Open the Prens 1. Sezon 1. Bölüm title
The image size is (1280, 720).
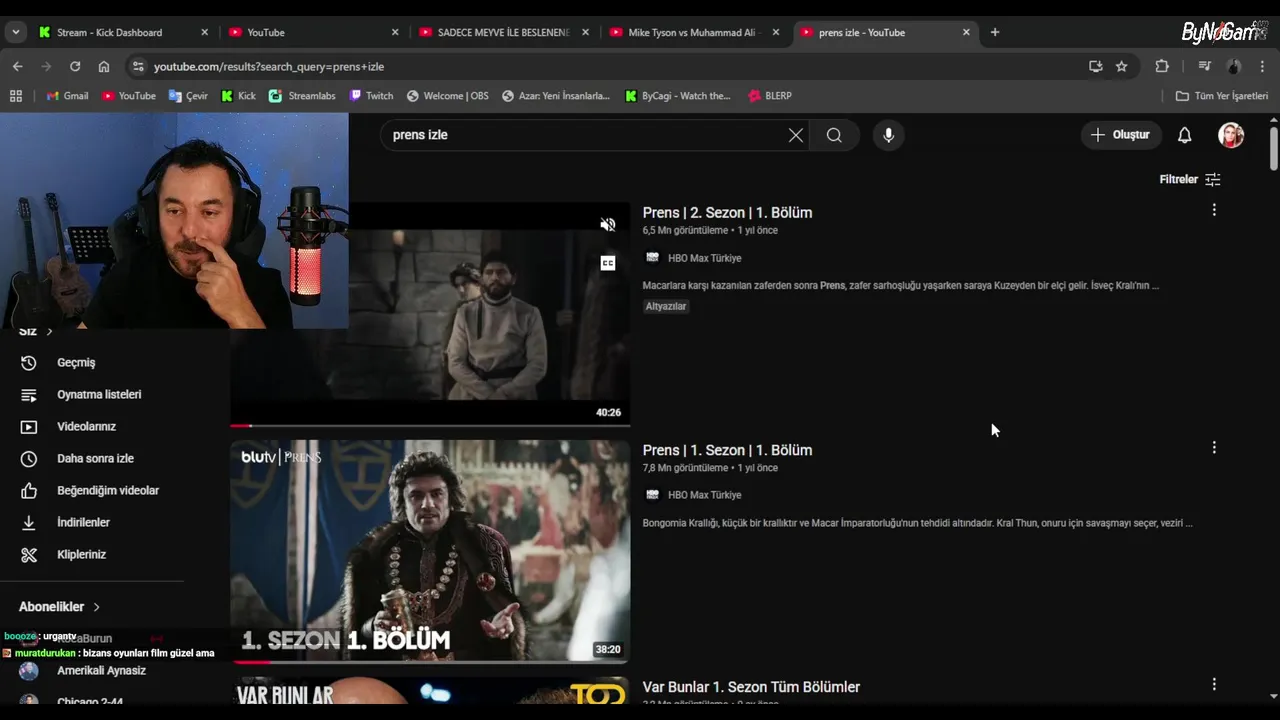click(727, 450)
